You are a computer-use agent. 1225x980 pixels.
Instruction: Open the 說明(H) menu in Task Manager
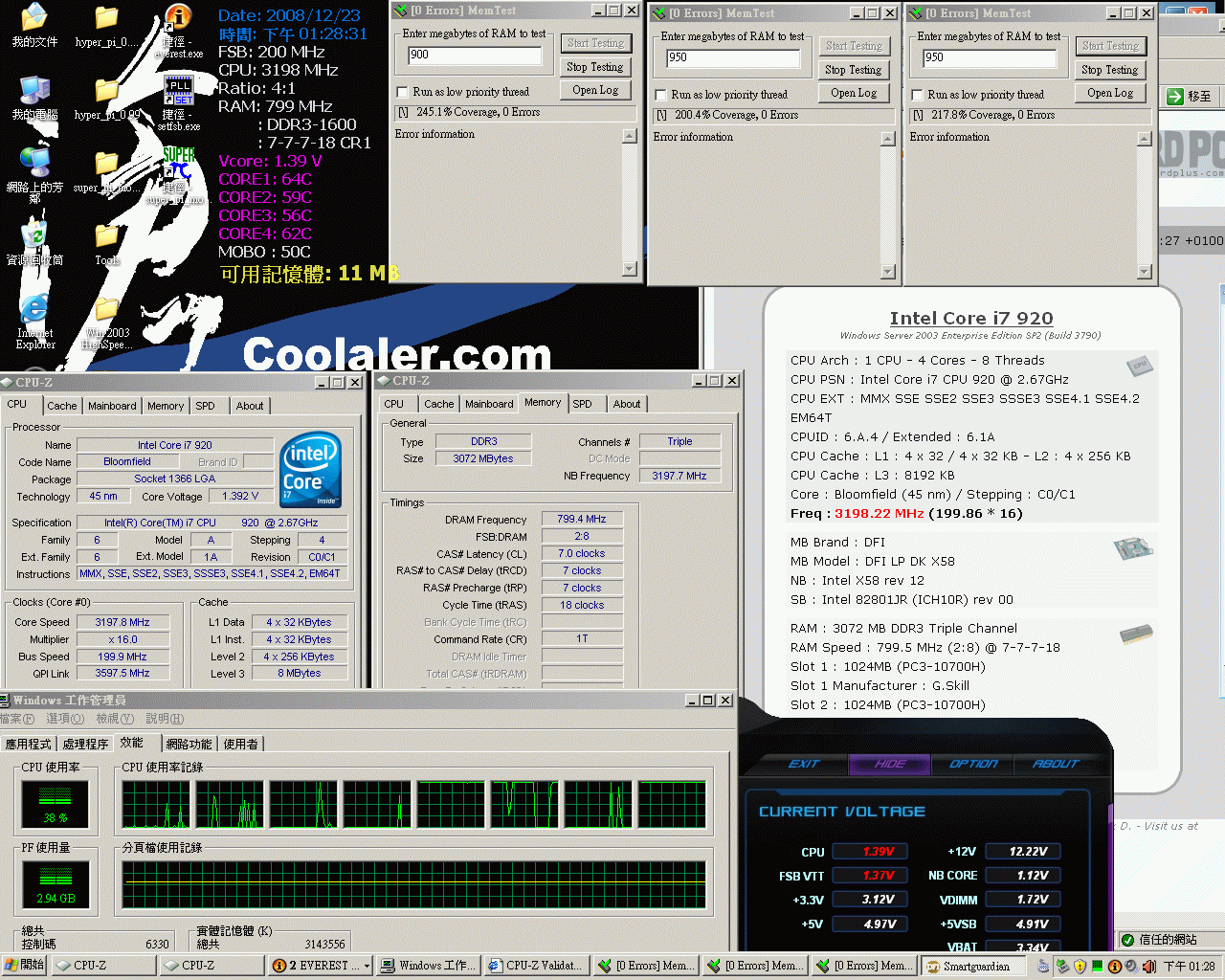[x=165, y=719]
